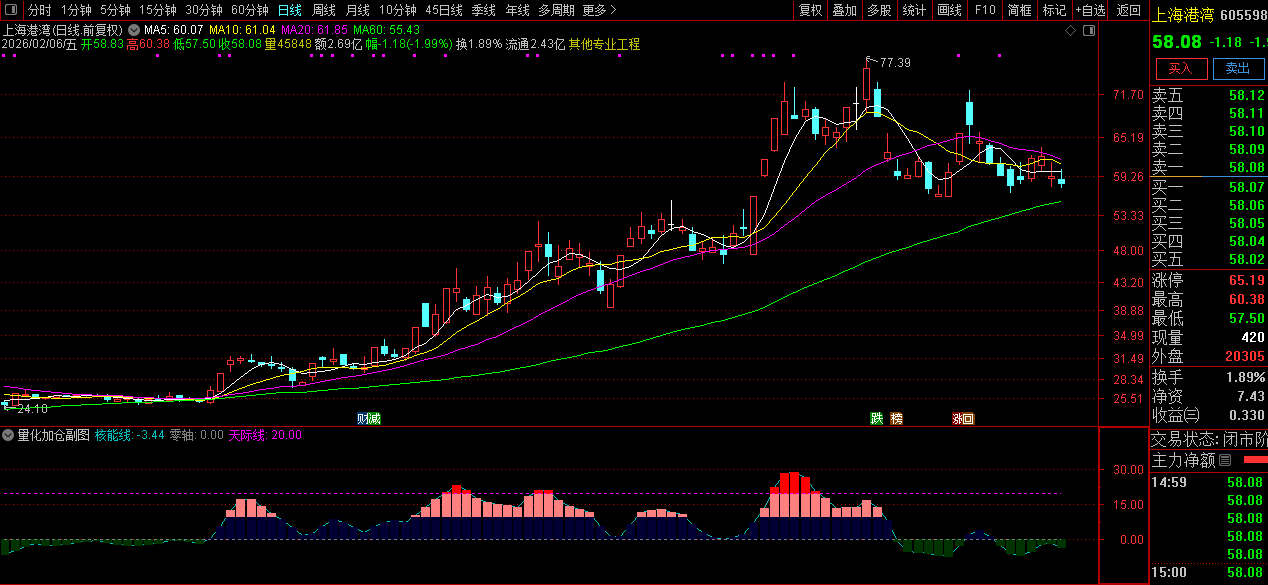Click the 卖一 price 58.08
Viewport: 1268px width, 585px height.
click(x=1247, y=167)
